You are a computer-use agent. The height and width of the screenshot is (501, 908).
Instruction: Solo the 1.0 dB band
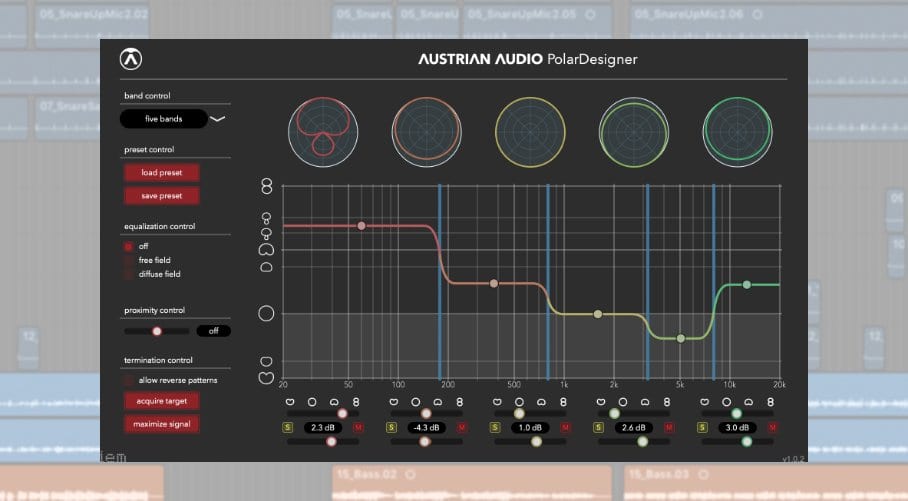point(495,427)
